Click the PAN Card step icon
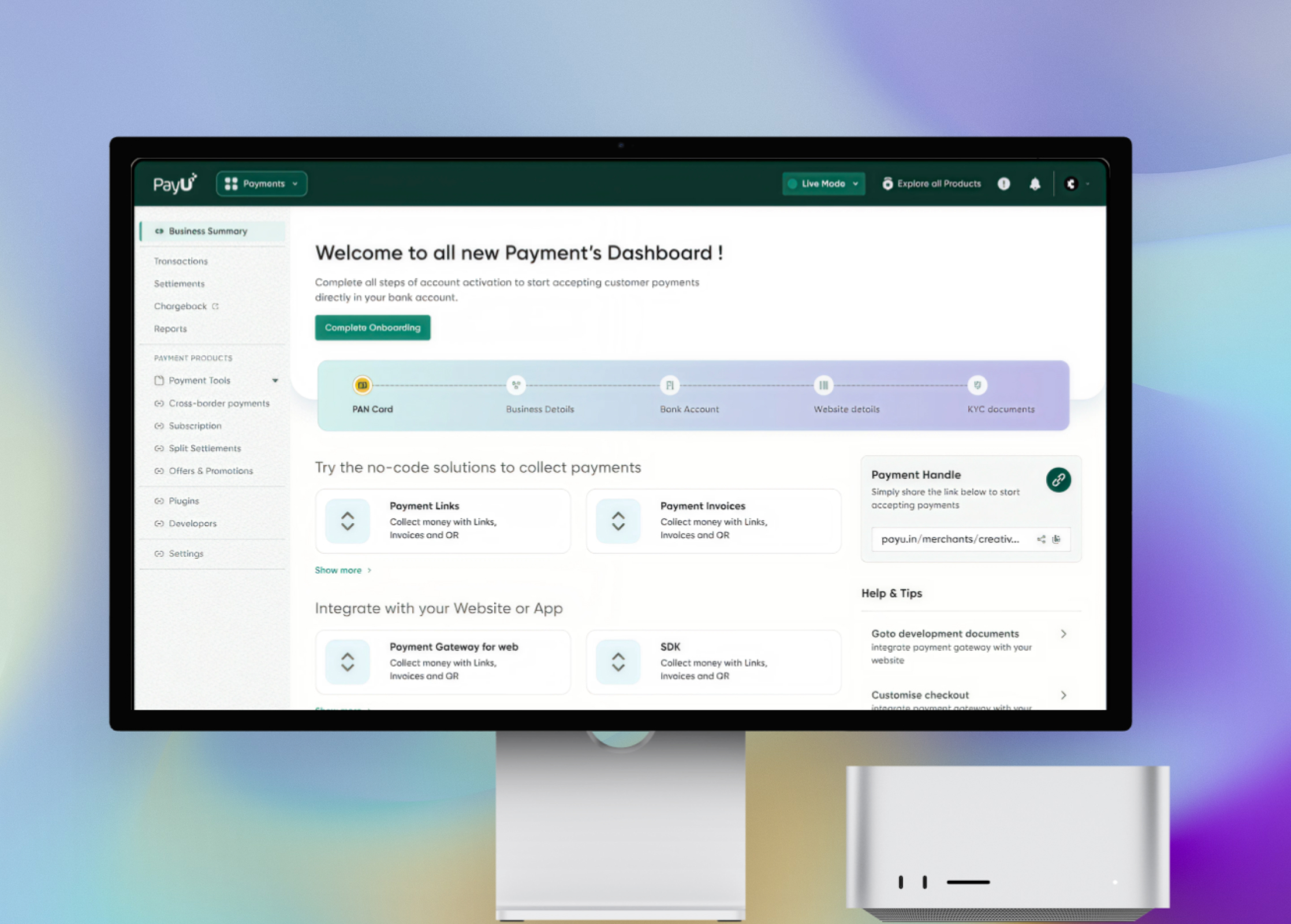Screen dimensions: 1291x924 click(x=363, y=385)
